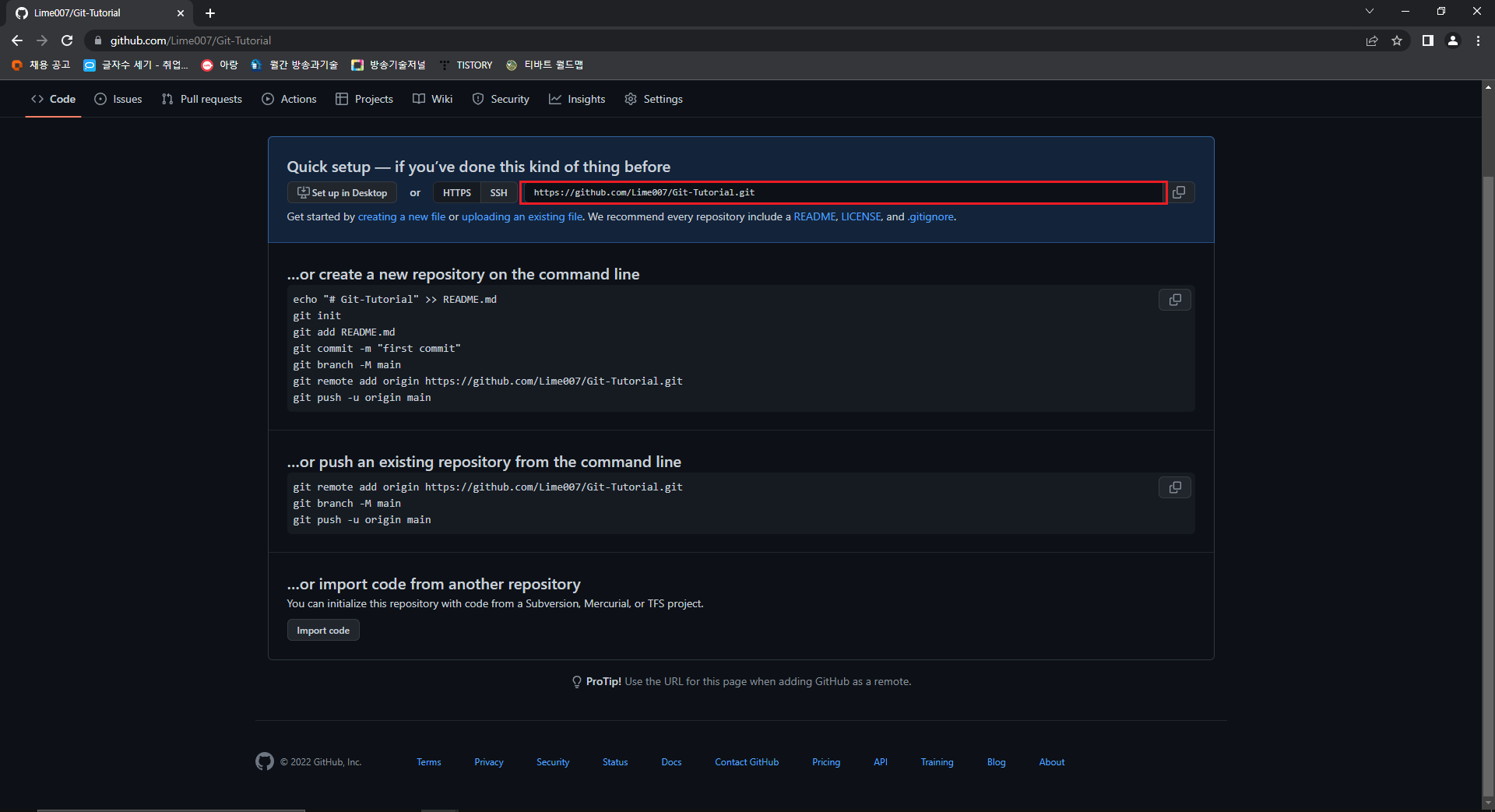Select the HTTPS protocol option

(x=457, y=192)
